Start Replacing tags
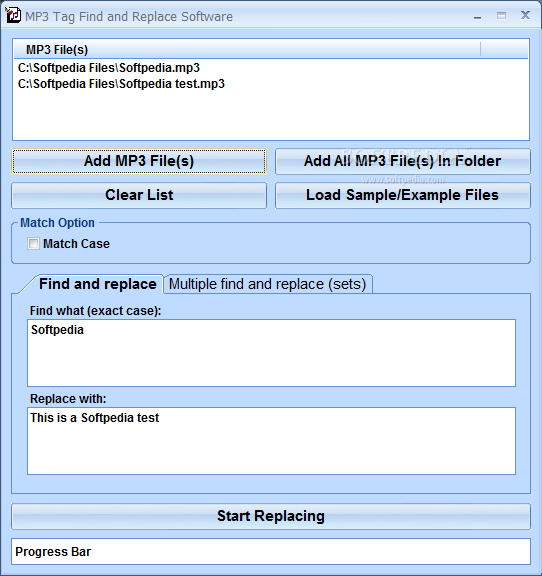This screenshot has height=576, width=542. tap(271, 516)
